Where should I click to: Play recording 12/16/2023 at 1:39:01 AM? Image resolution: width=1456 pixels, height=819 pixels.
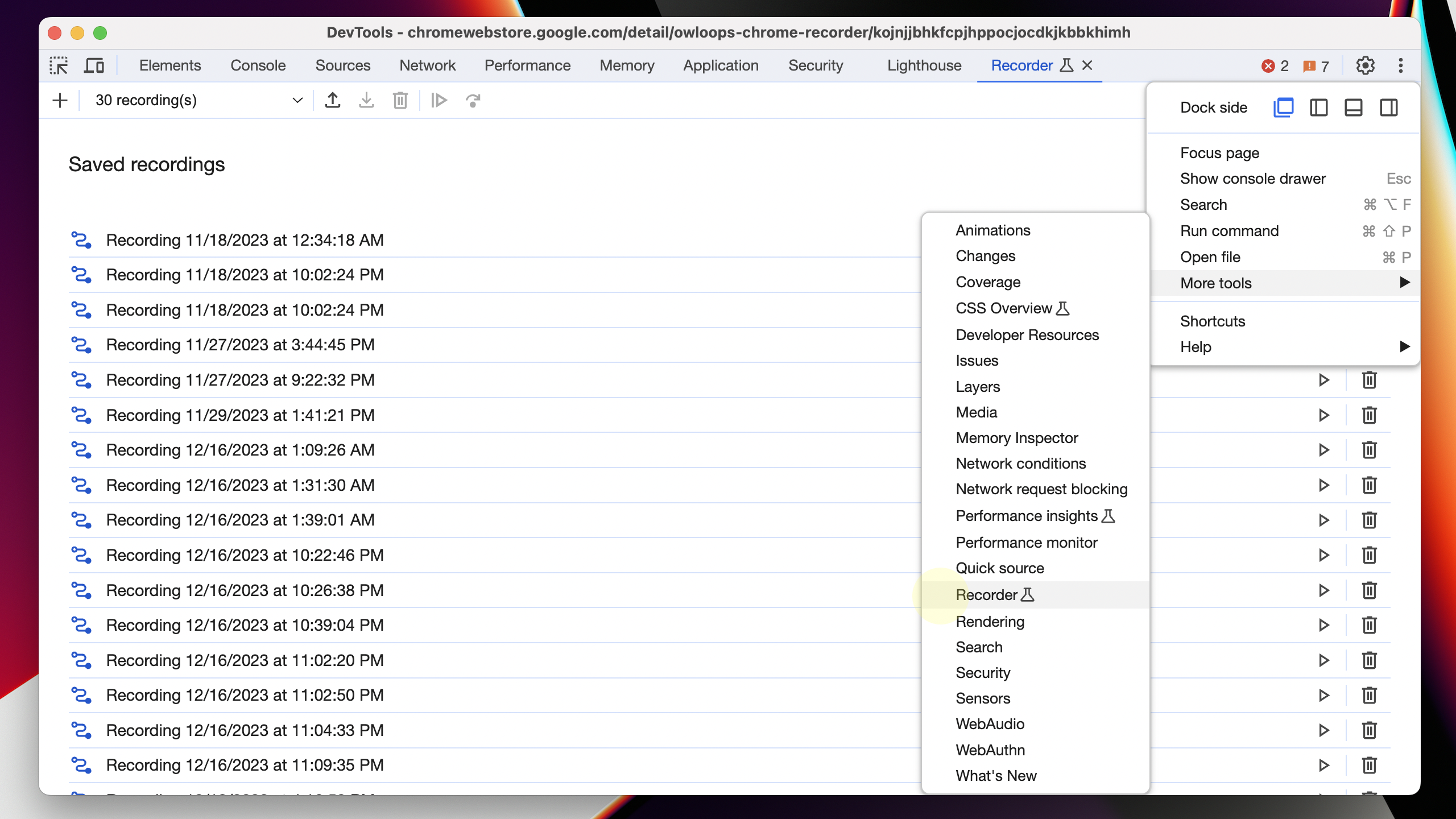point(1324,520)
